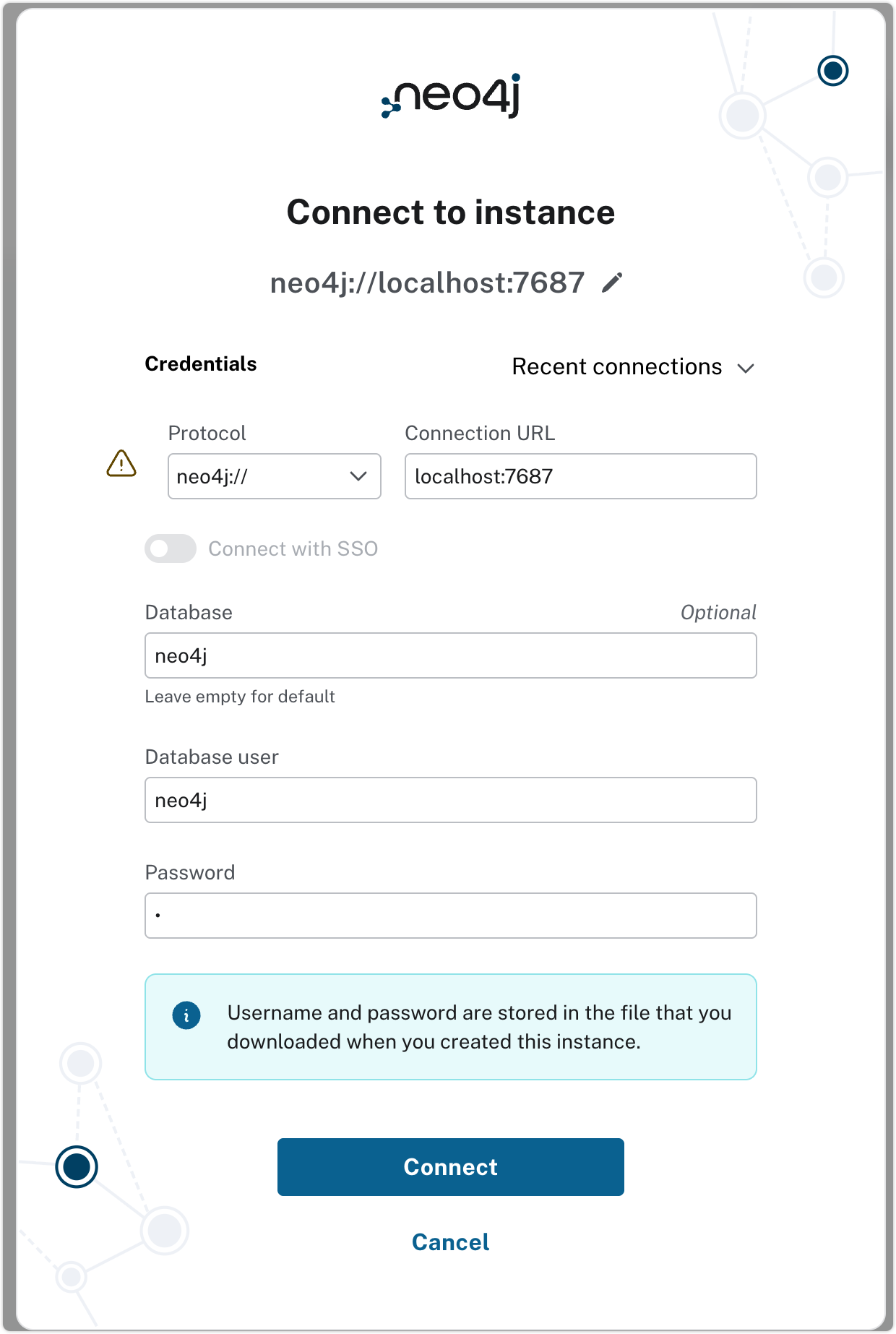Open the Protocol dropdown showing neo4j://
The image size is (896, 1334).
coord(275,476)
